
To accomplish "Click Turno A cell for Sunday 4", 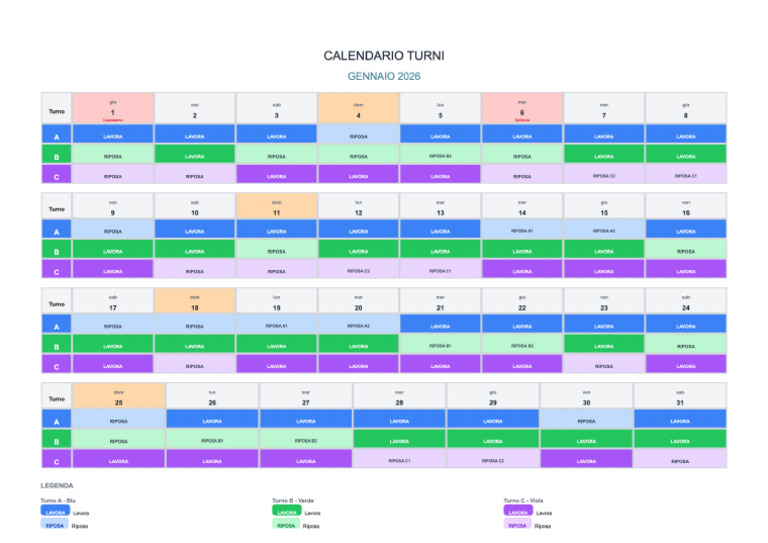I will tap(359, 134).
